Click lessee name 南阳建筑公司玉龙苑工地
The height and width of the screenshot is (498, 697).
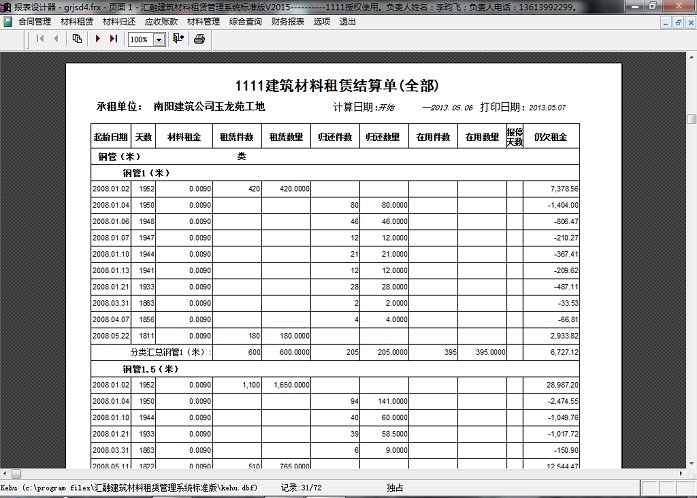tap(209, 107)
